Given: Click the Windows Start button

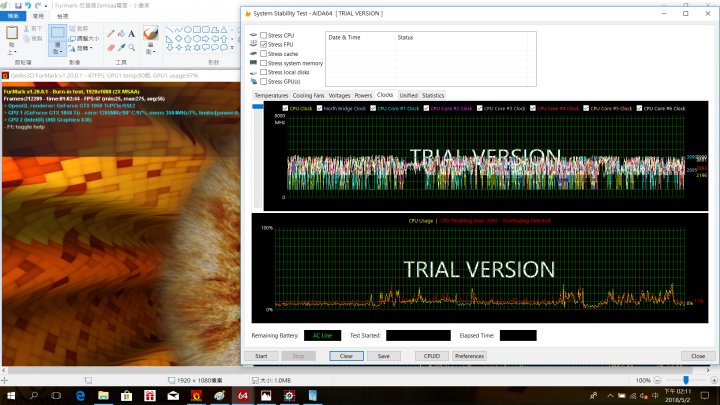Looking at the screenshot, I should 11,395.
